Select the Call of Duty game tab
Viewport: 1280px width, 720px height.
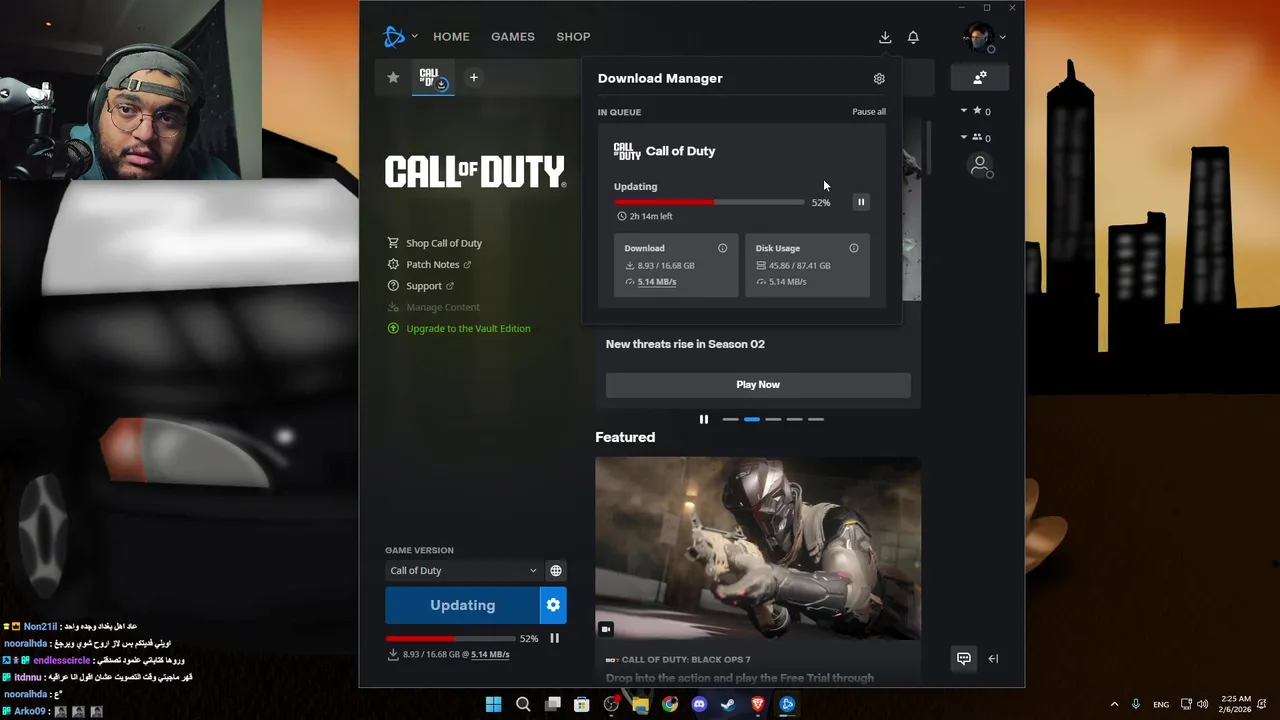pos(433,78)
